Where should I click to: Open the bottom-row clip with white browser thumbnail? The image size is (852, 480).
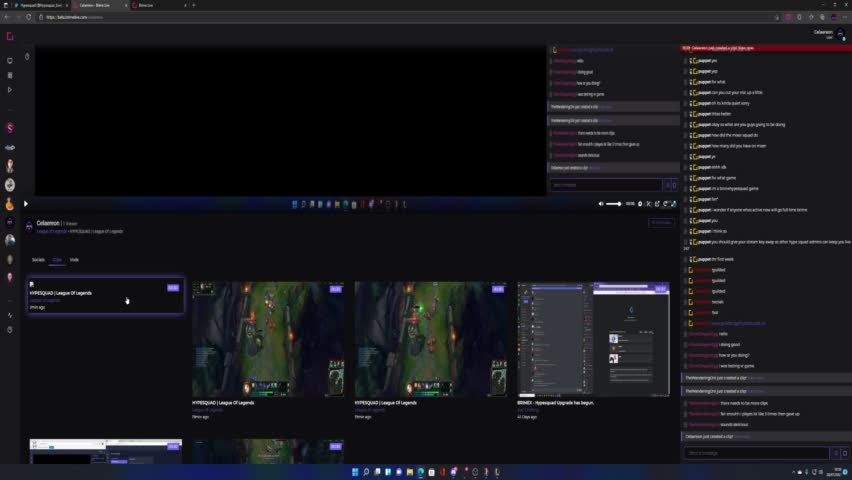pos(106,451)
